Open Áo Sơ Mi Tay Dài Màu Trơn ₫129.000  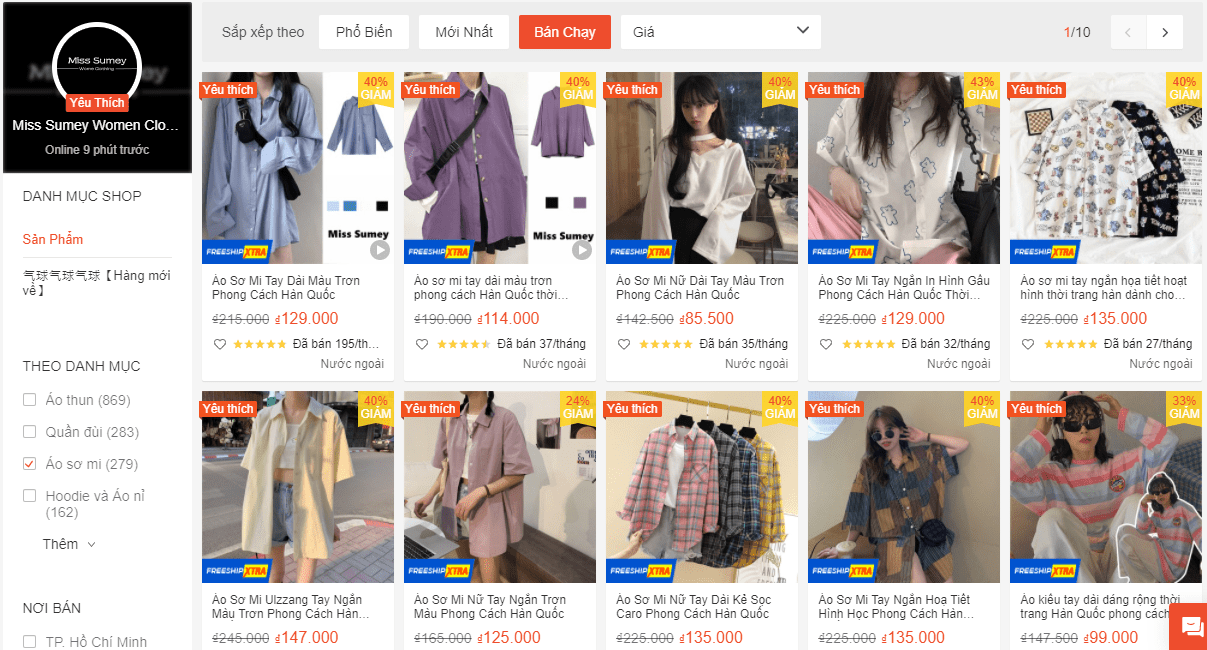click(x=286, y=288)
